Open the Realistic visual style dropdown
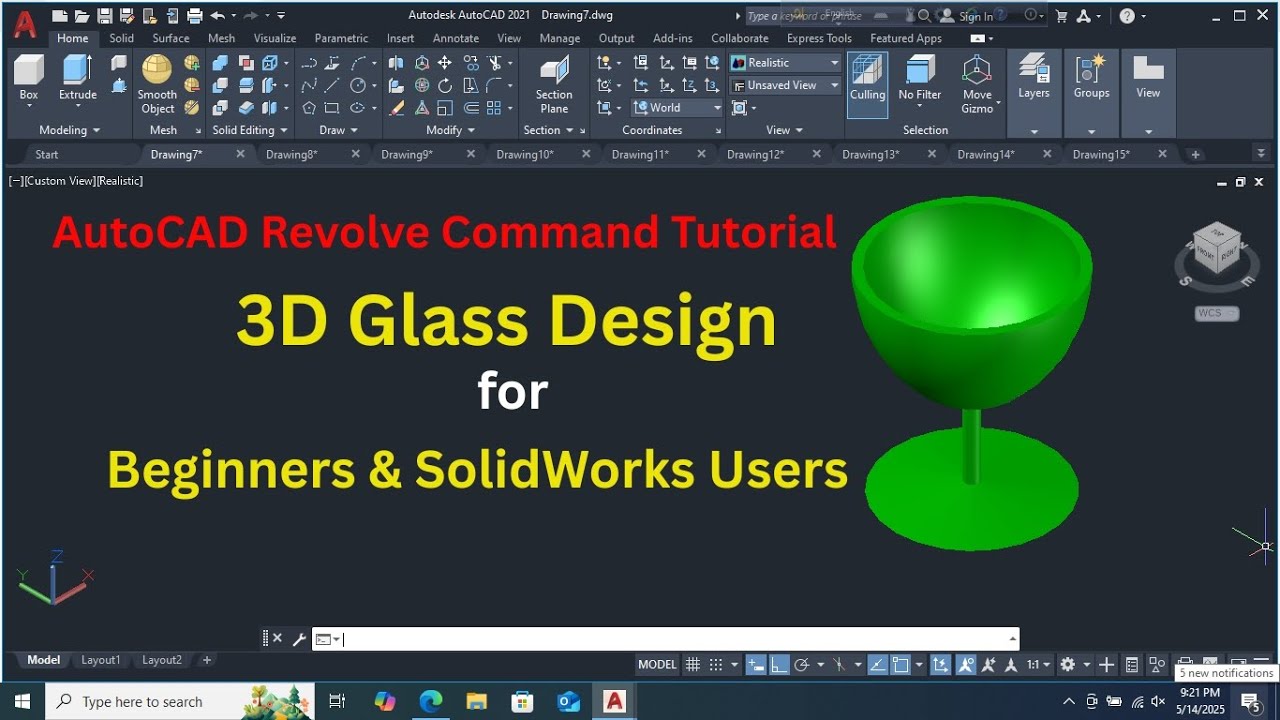The width and height of the screenshot is (1280, 720). (785, 62)
